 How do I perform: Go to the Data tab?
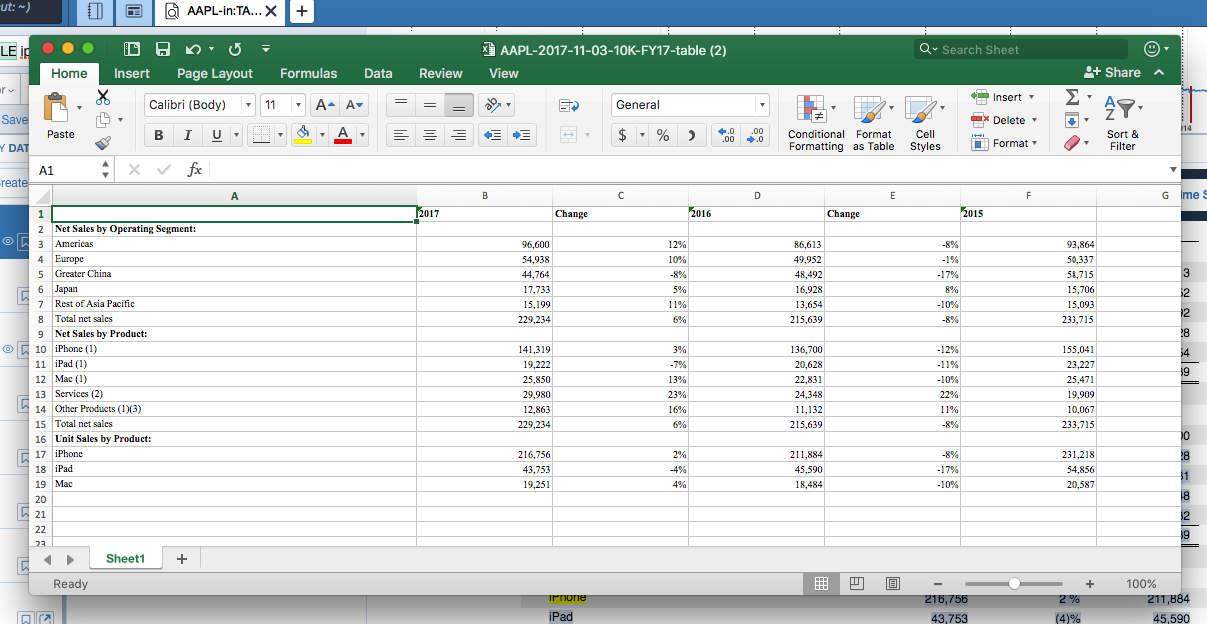click(x=378, y=73)
